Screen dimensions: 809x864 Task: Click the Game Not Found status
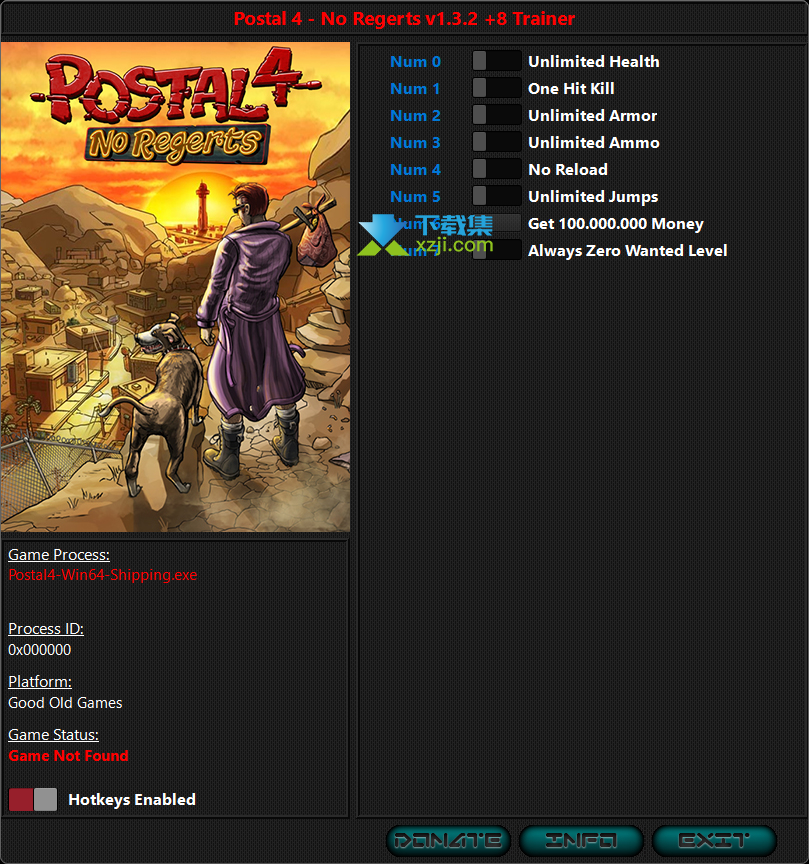click(x=68, y=756)
